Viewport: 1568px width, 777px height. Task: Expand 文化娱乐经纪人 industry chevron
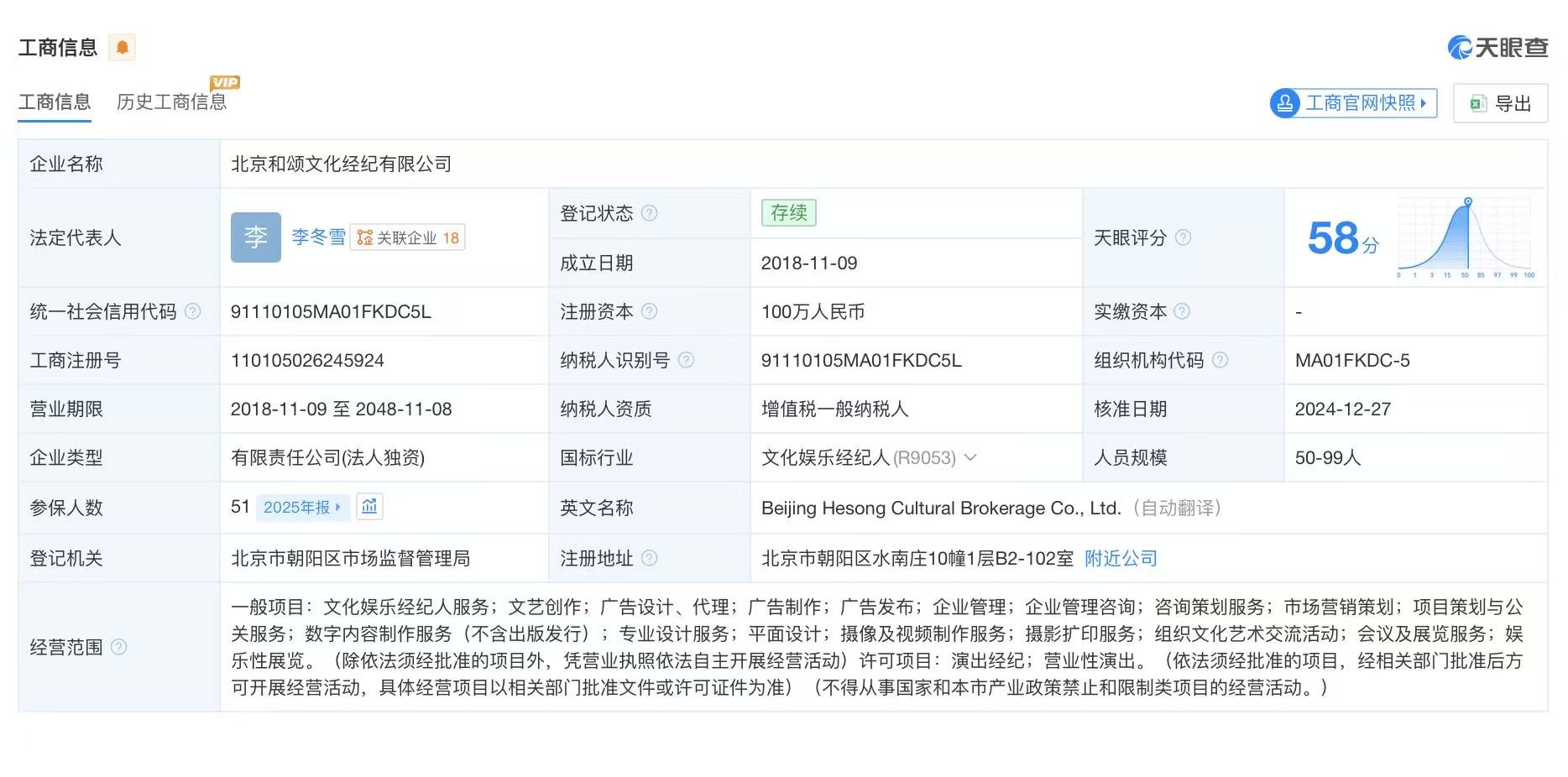[970, 457]
